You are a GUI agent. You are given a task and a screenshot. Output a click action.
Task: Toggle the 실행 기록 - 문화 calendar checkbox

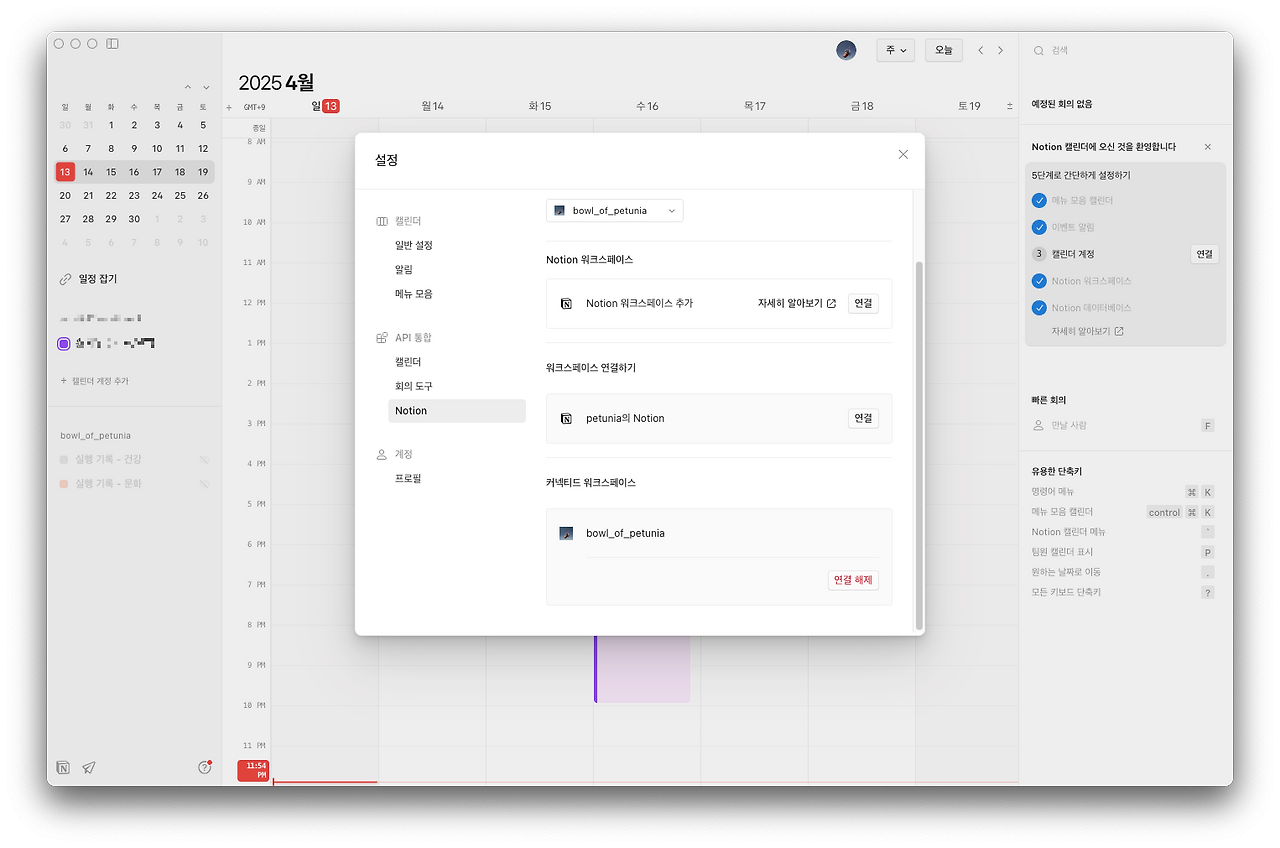pyautogui.click(x=64, y=484)
